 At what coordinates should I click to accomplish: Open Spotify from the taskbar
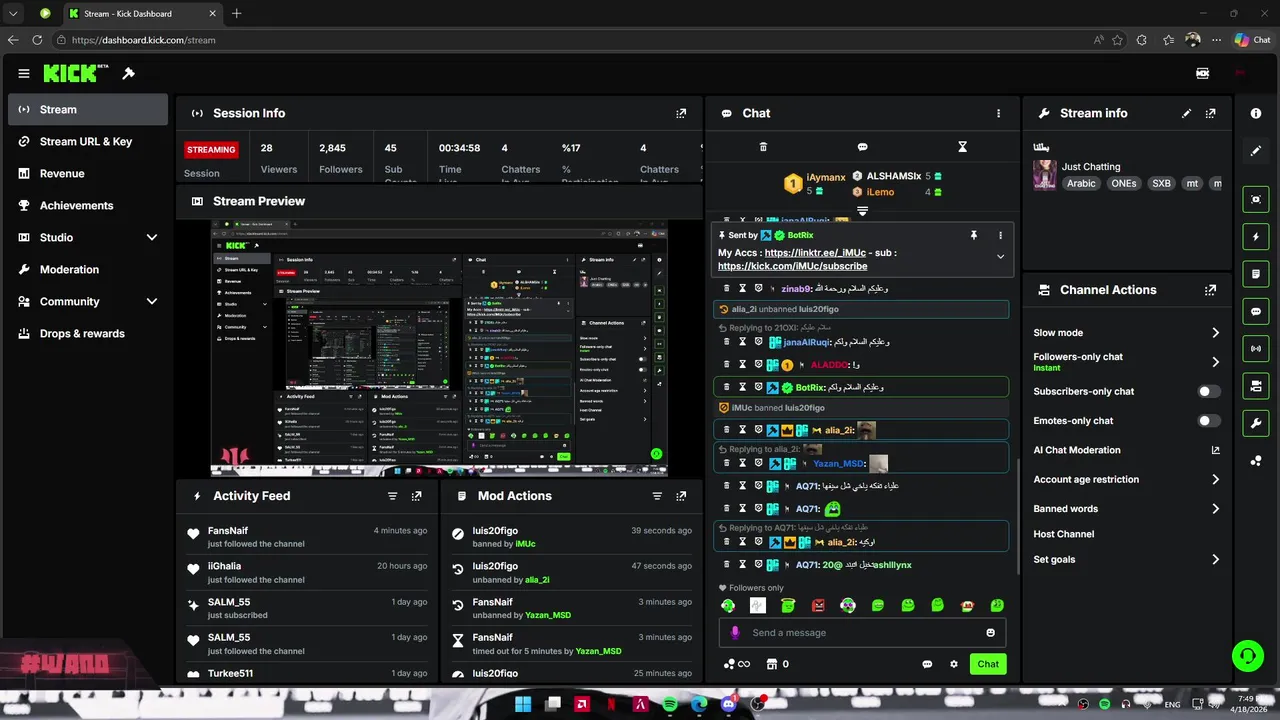pos(670,705)
